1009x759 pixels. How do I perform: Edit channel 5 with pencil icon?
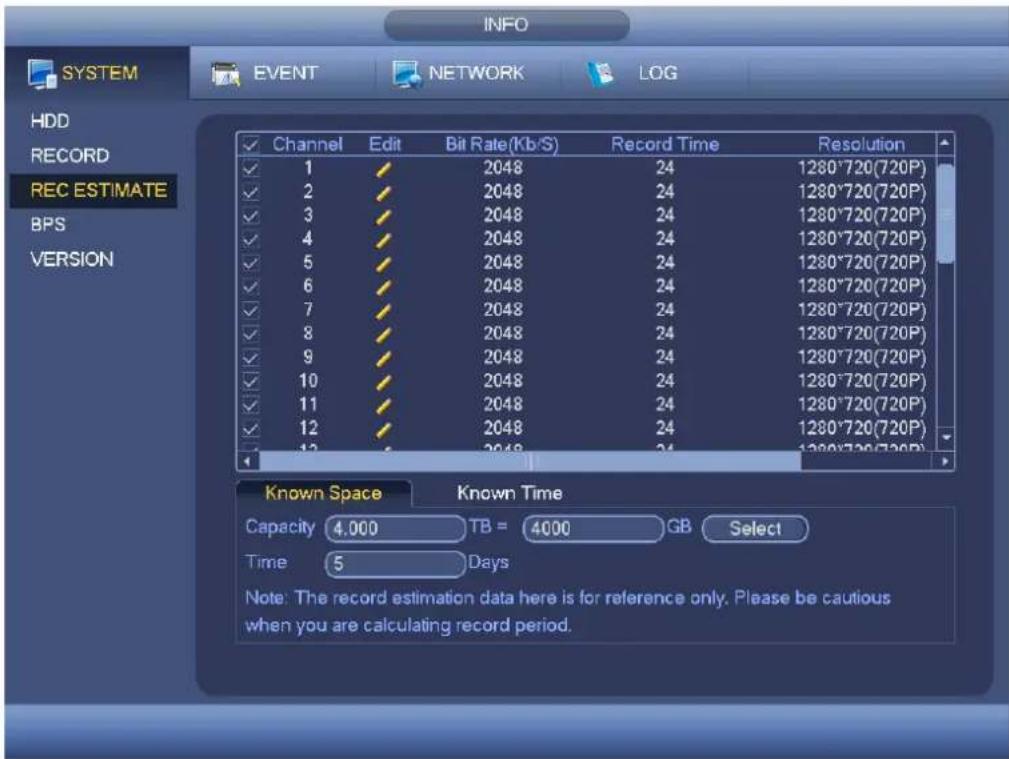pos(384,264)
